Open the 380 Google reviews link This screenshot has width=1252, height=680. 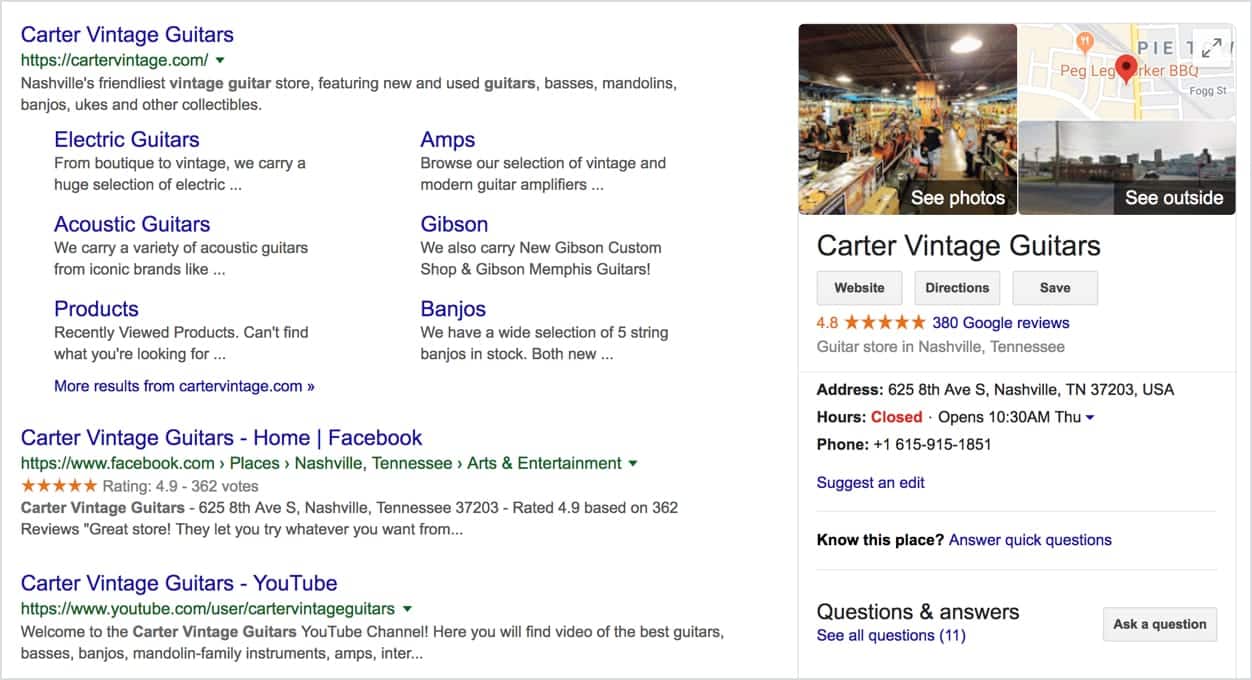click(1001, 323)
